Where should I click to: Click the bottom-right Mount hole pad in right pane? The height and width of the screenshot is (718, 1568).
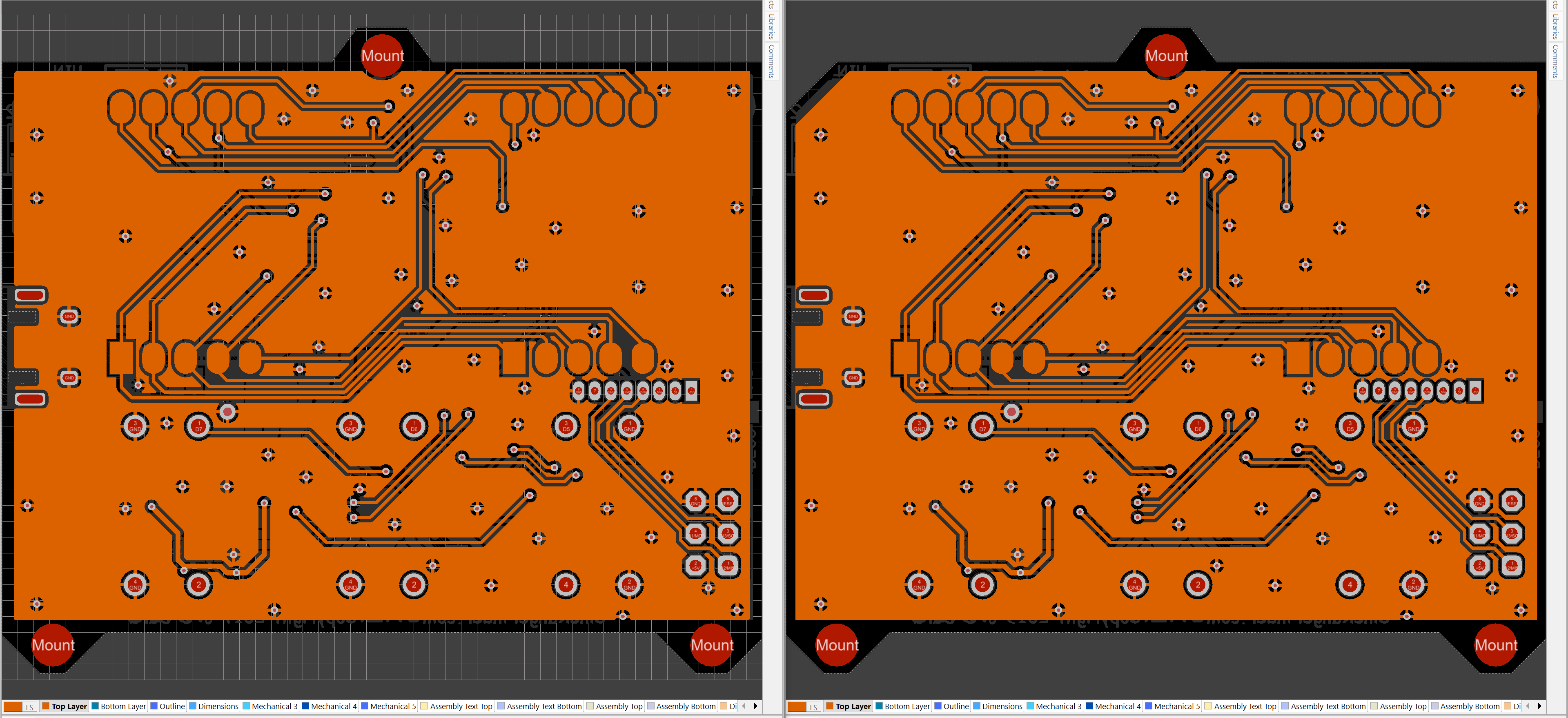coord(1495,645)
